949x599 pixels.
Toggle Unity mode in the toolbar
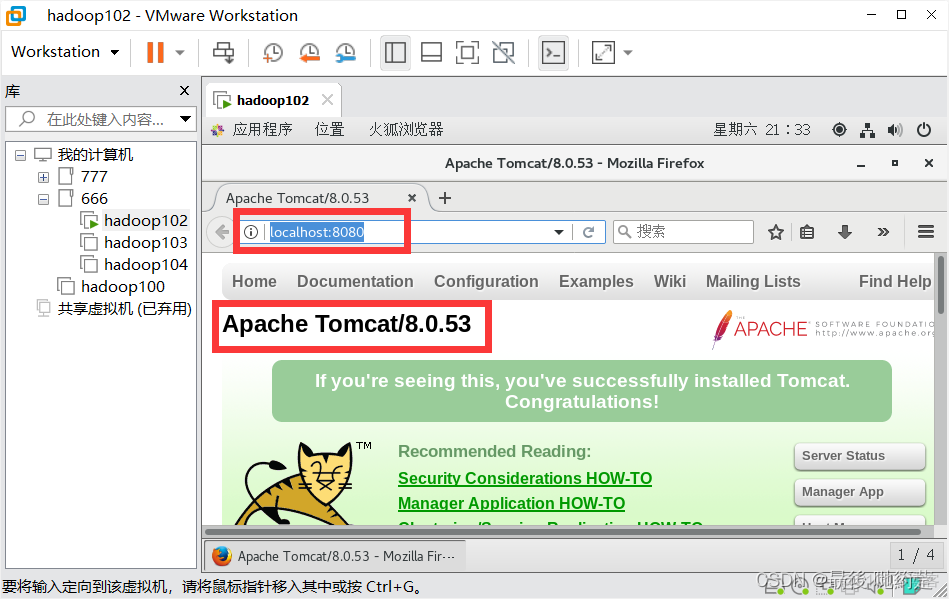(504, 52)
